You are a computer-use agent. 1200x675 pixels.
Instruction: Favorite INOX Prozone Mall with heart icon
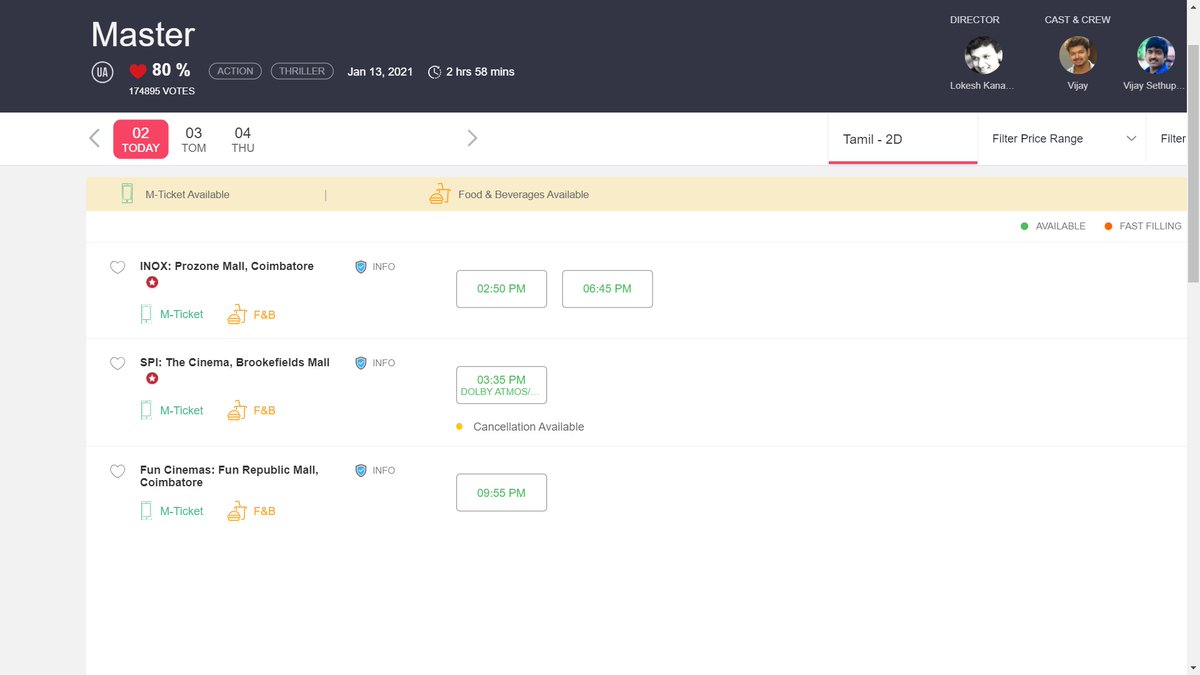pyautogui.click(x=117, y=267)
